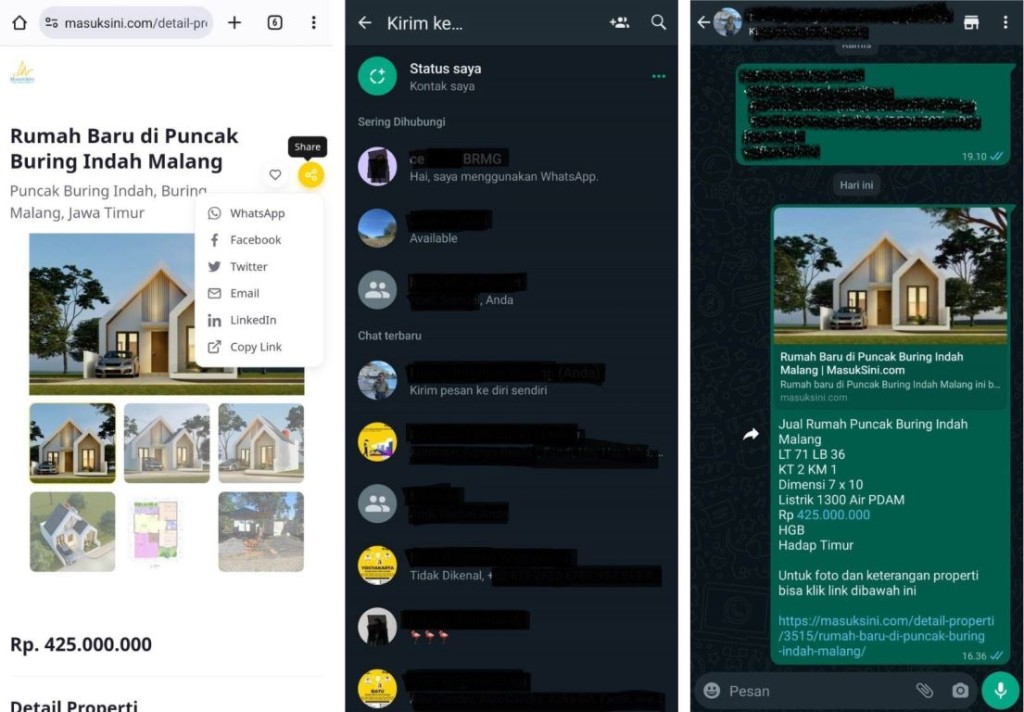The height and width of the screenshot is (712, 1024).
Task: Open the masuksini.com address bar
Action: (x=126, y=23)
